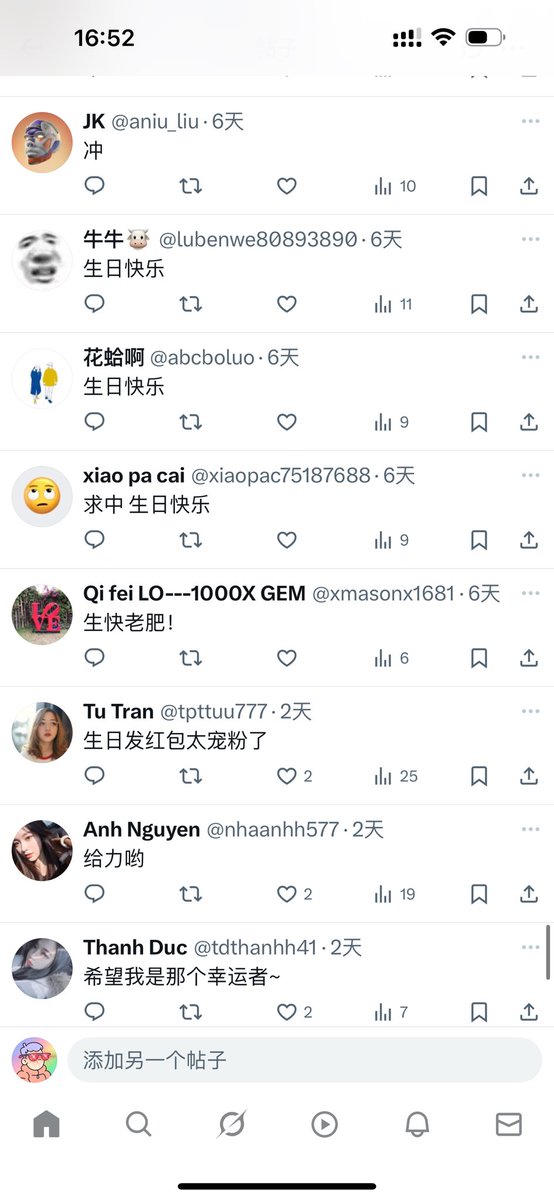Repost 牛牛's birthday comment

tap(190, 304)
